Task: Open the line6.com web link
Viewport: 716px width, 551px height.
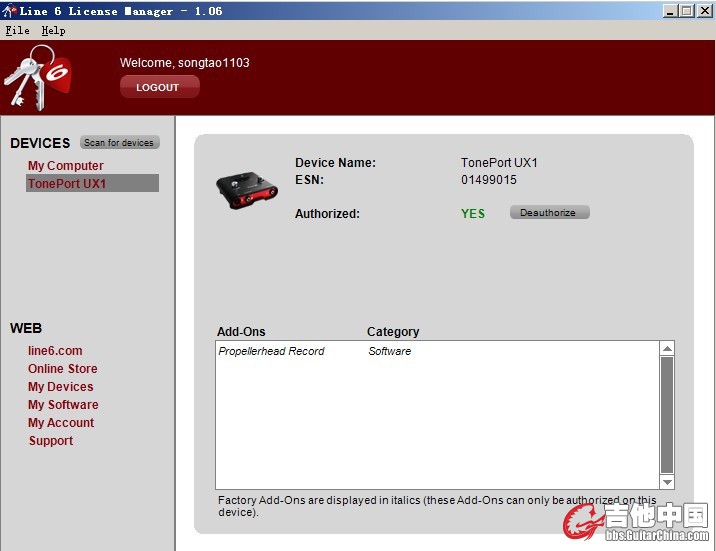Action: coord(55,351)
